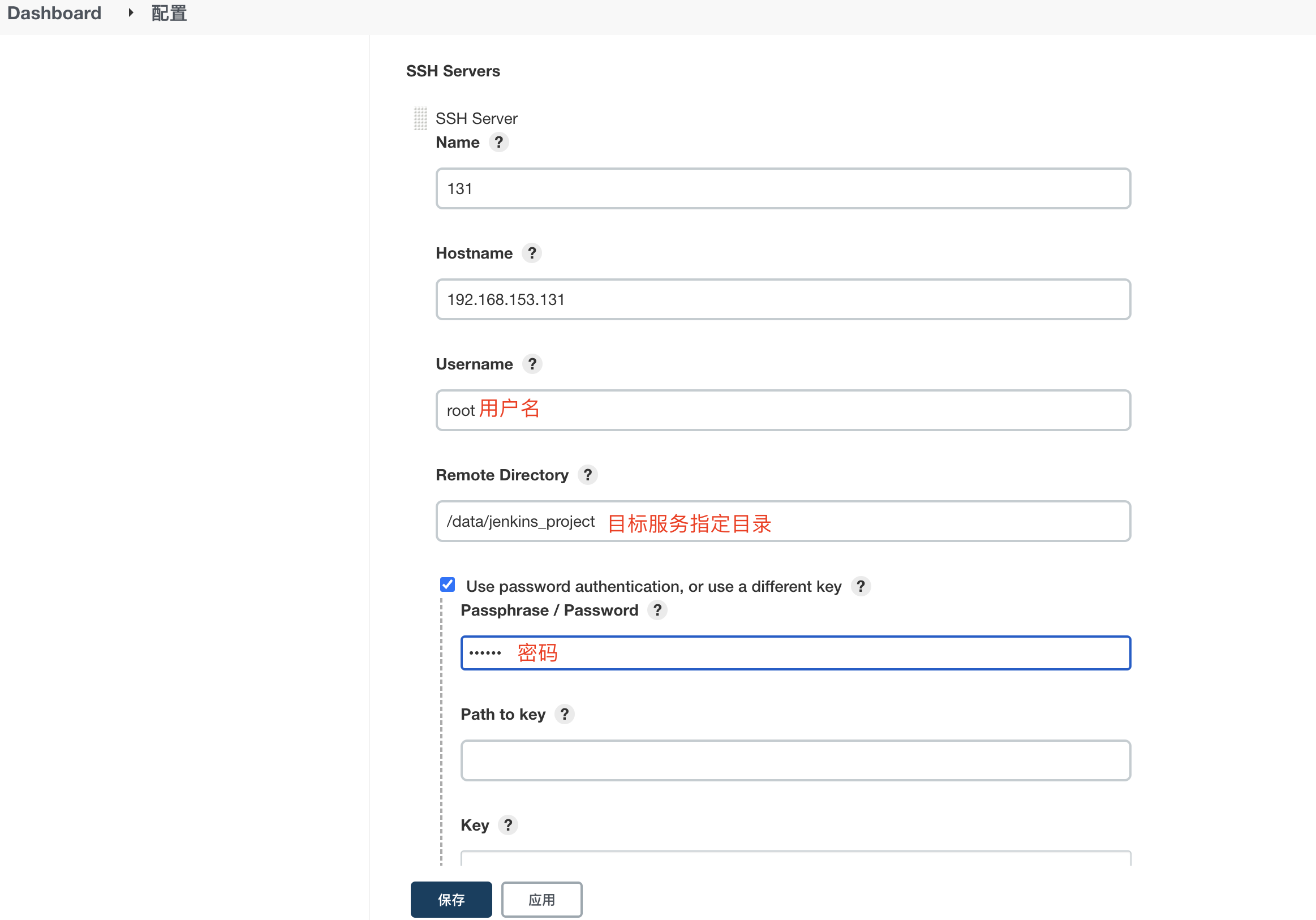Show help for Path to key
1316x920 pixels.
(x=565, y=714)
